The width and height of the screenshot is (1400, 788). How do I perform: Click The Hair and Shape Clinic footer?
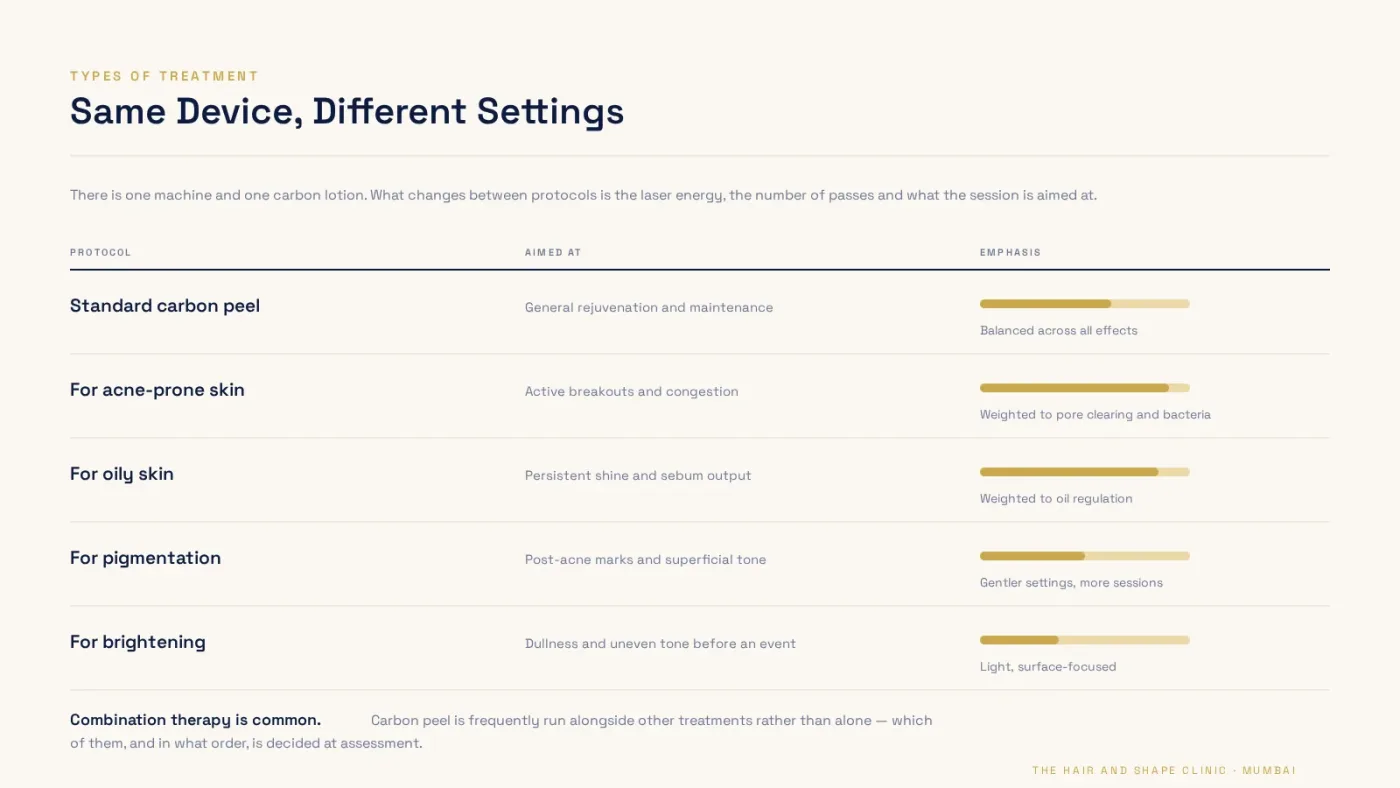click(x=1164, y=770)
